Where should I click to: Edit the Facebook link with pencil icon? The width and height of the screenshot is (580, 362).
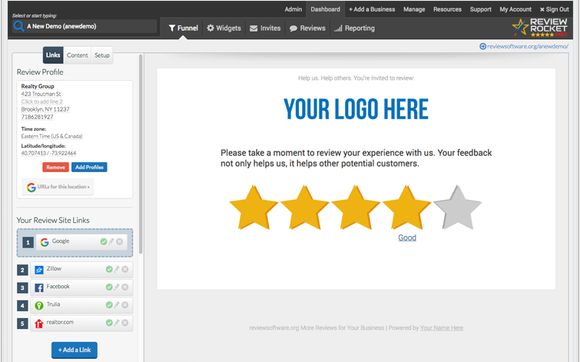coord(117,287)
